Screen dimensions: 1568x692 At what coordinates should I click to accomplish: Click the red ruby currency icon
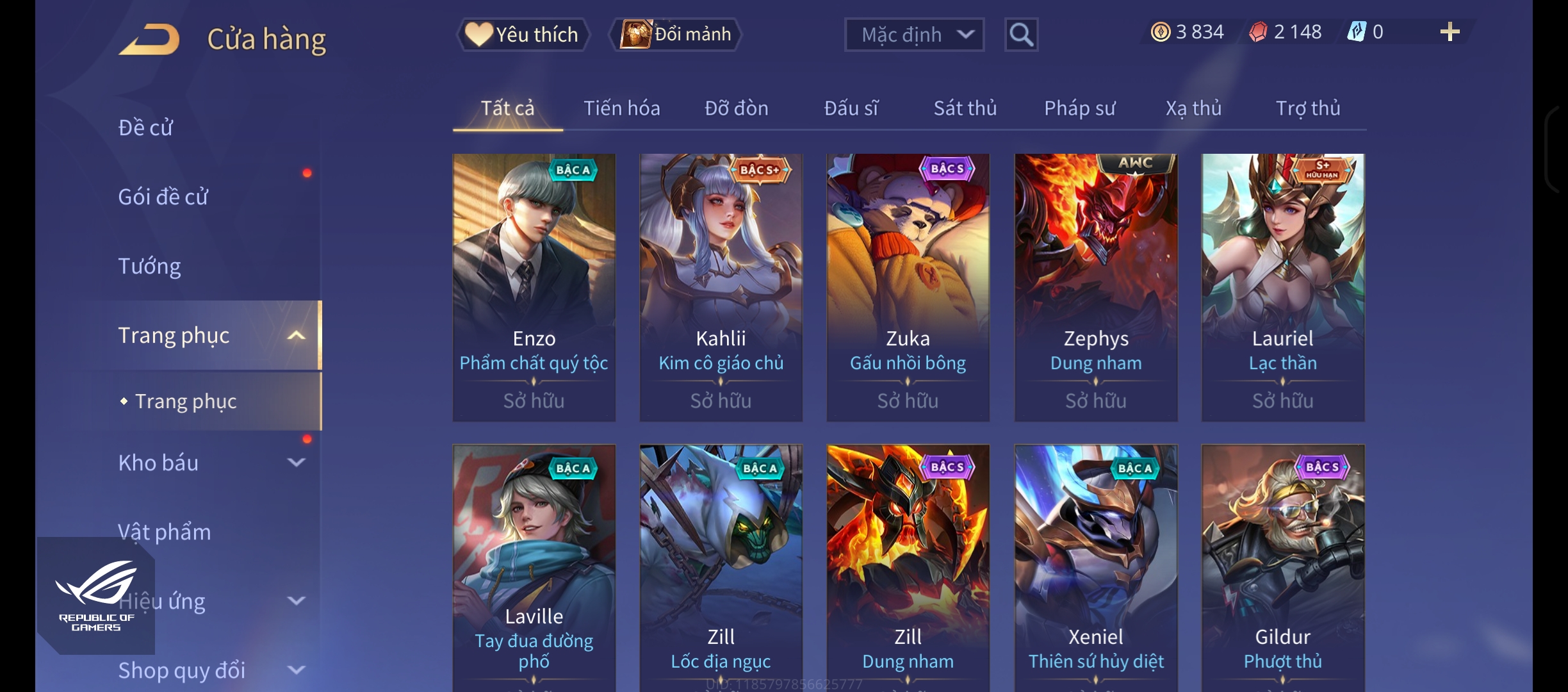[1258, 31]
